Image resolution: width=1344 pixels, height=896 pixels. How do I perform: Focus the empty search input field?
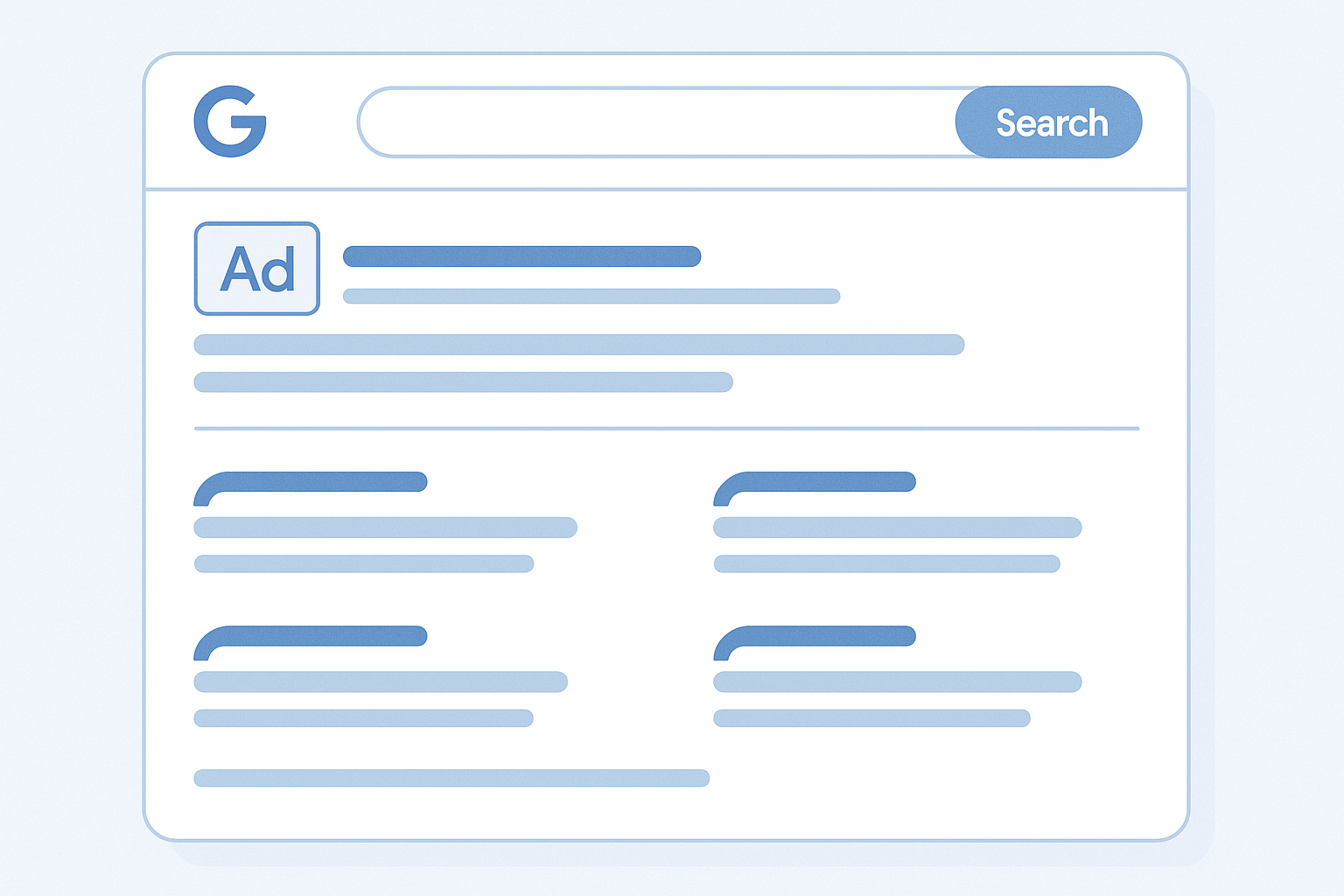(x=656, y=122)
